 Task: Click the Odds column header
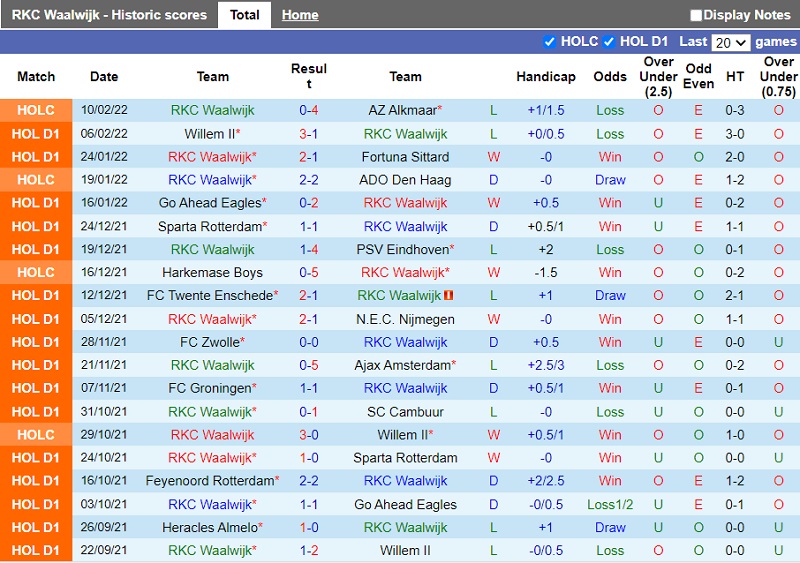click(x=610, y=77)
